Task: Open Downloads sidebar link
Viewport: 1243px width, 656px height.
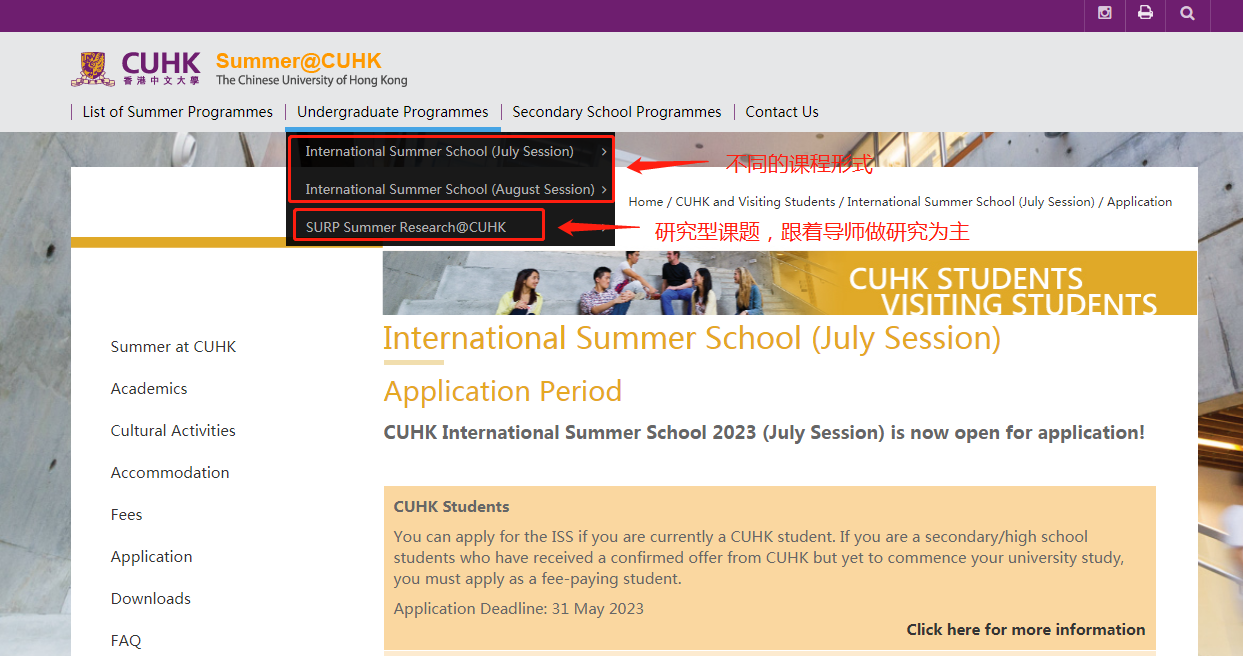Action: 151,599
